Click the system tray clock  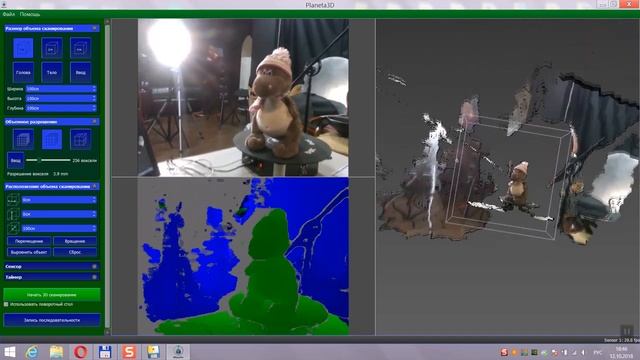(x=621, y=352)
